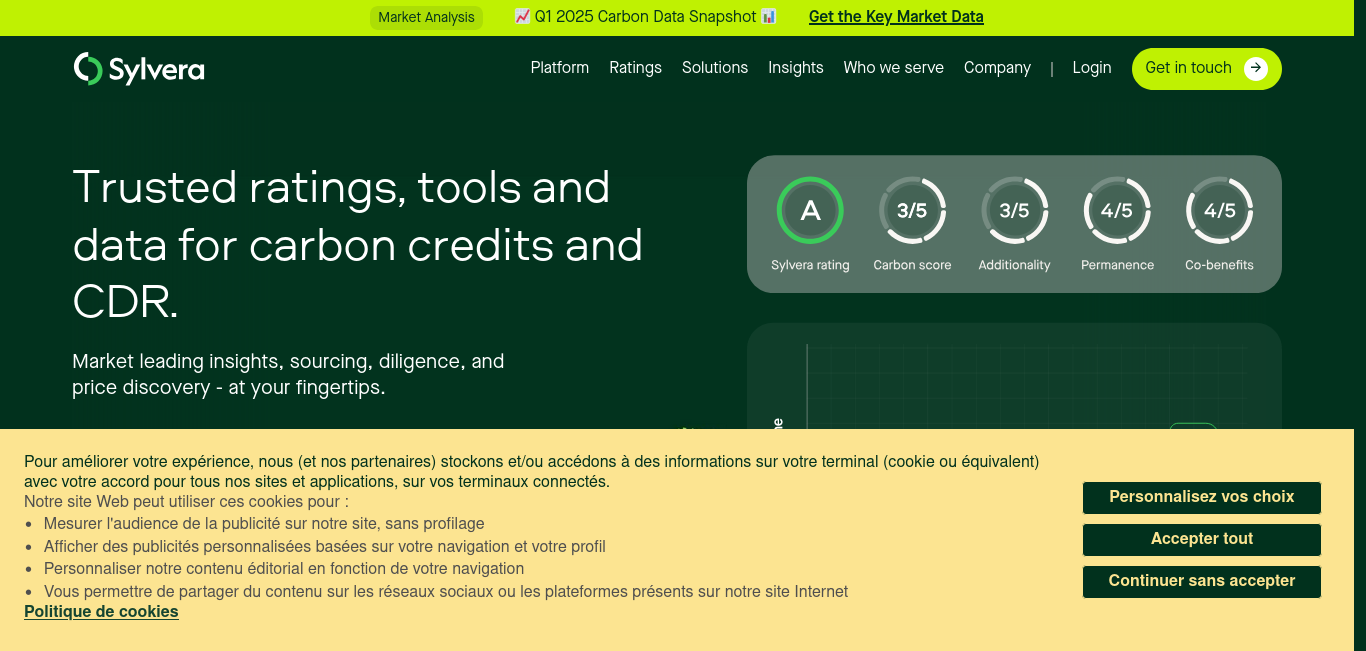Screen dimensions: 1366x651
Task: Open the Who we serve menu
Action: pyautogui.click(x=894, y=68)
